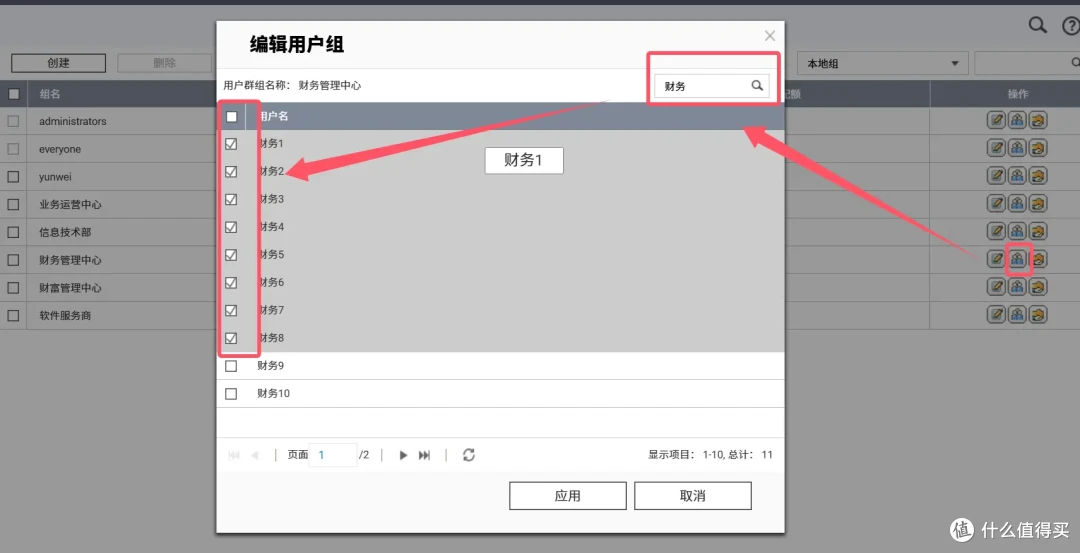Click group users icon for 软件服务商
The width and height of the screenshot is (1080, 553).
[1017, 315]
